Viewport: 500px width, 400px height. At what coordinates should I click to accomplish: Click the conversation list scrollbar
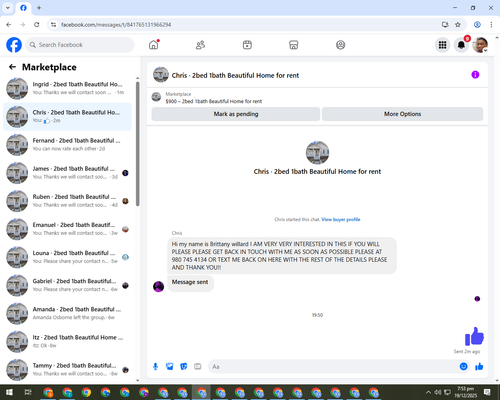click(x=137, y=143)
